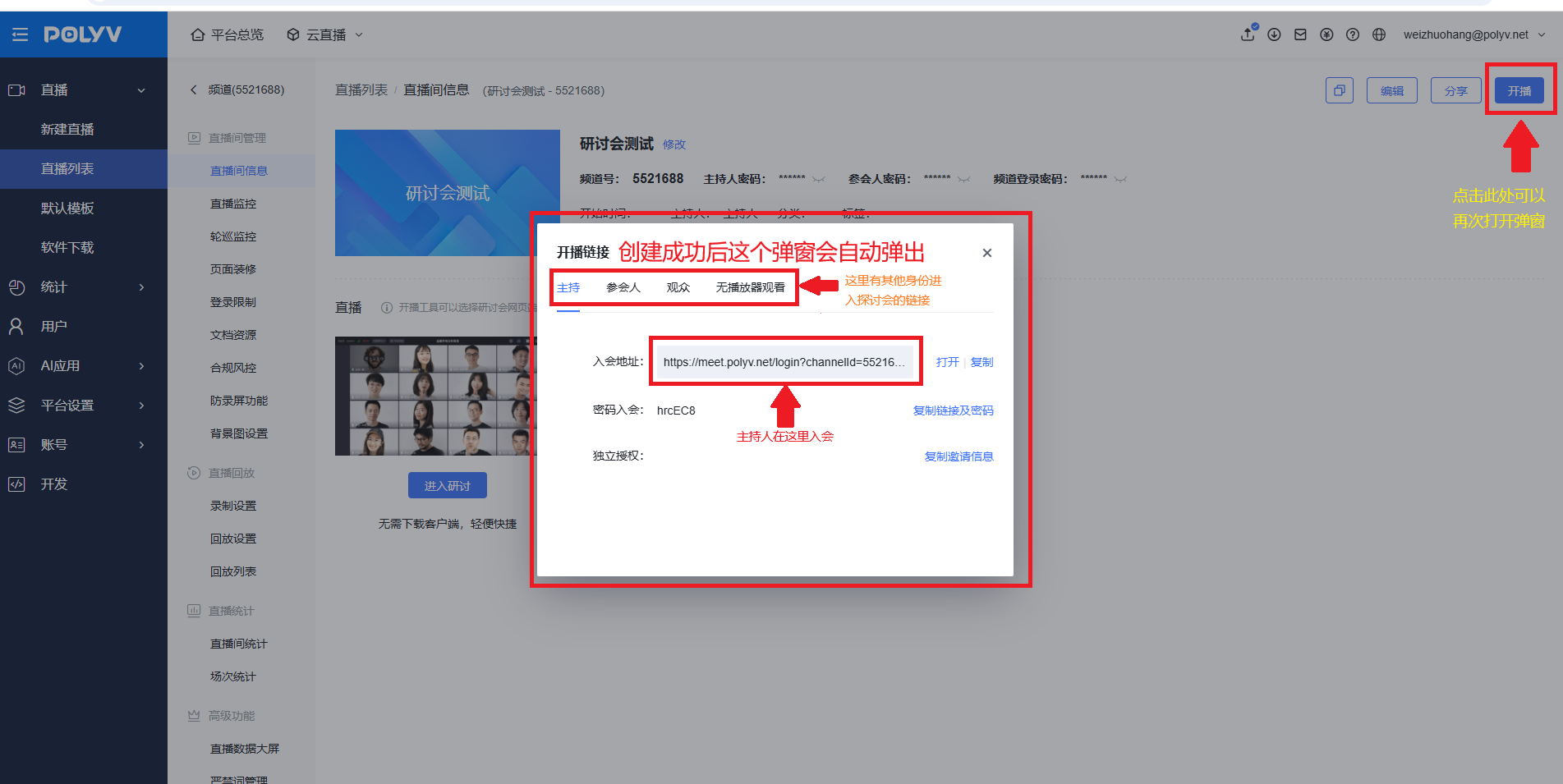Open the download center icon in header
Screen dimensions: 1563x784
click(x=1274, y=34)
